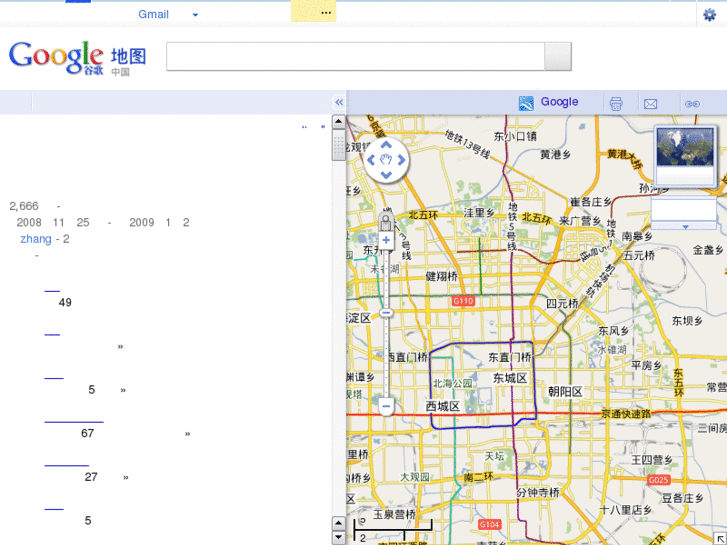Click the email envelope icon
Viewport: 727px width, 545px height.
point(650,103)
